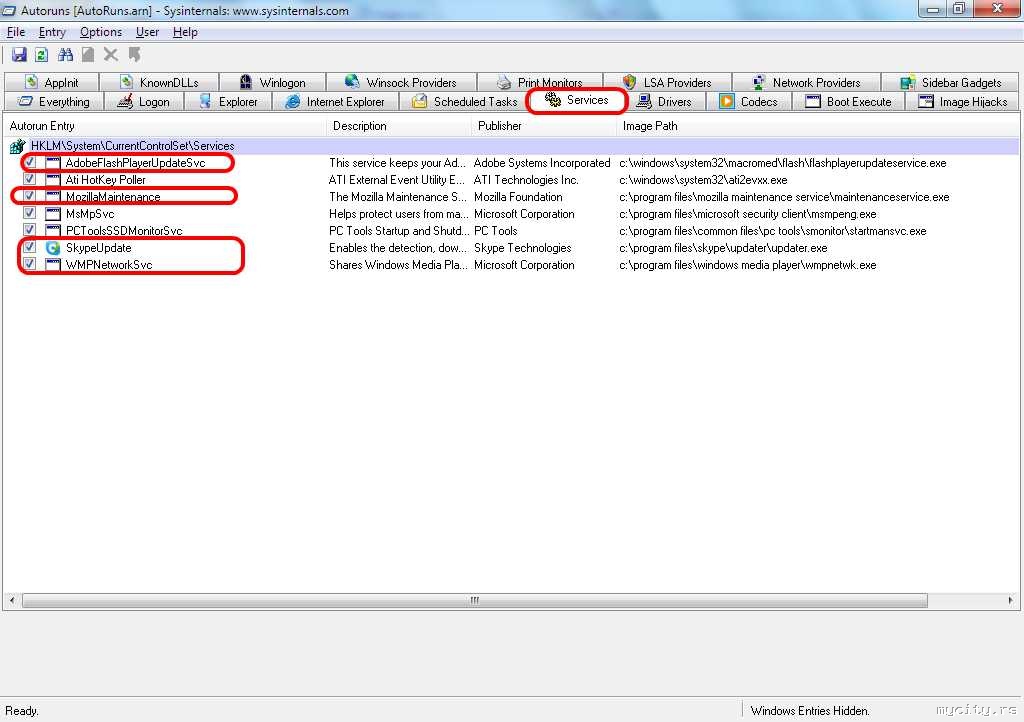The width and height of the screenshot is (1024, 722).
Task: Select the SkypeUpdate entry name
Action: click(x=99, y=247)
